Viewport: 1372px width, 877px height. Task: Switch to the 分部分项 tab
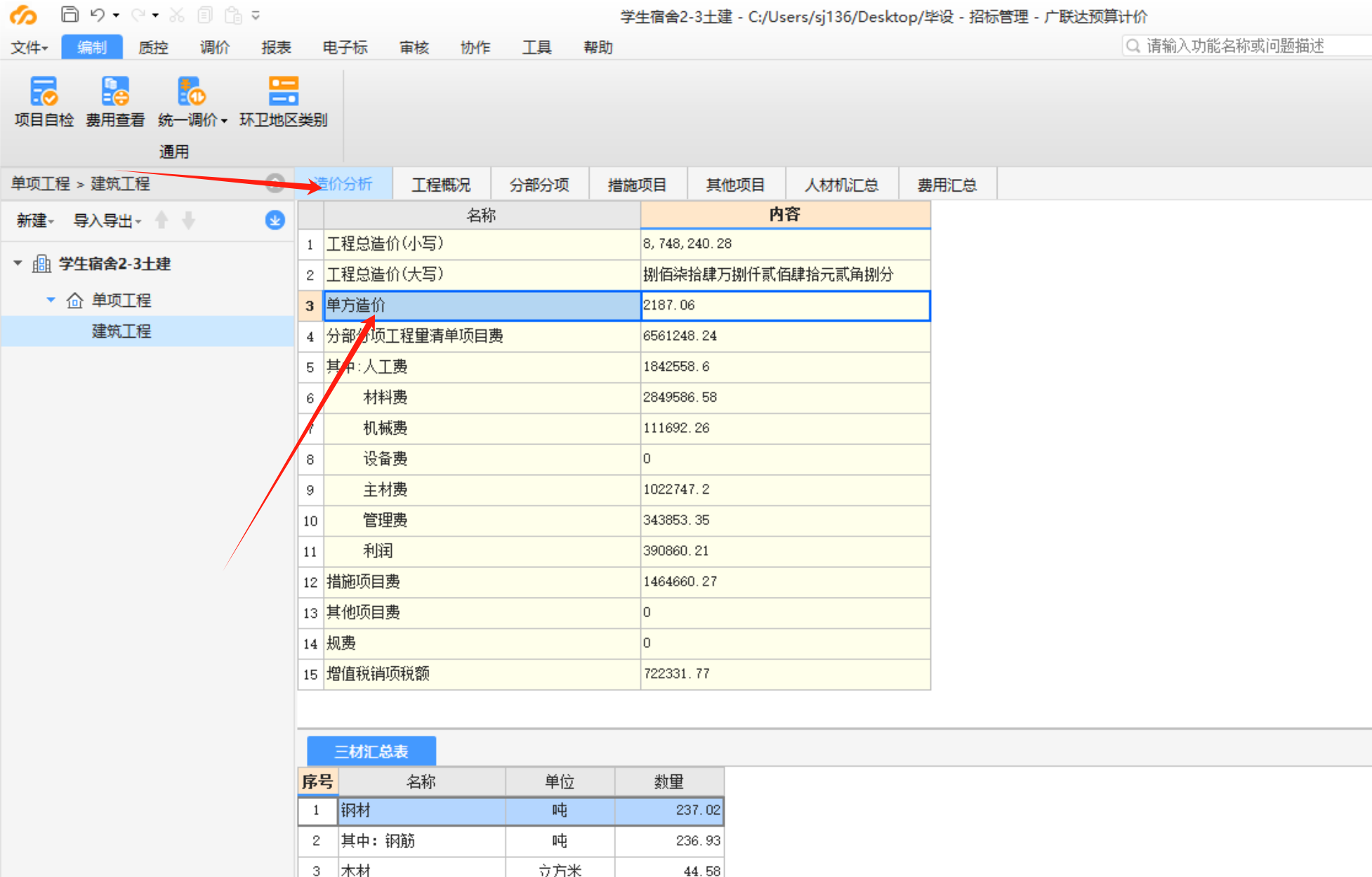click(x=539, y=185)
